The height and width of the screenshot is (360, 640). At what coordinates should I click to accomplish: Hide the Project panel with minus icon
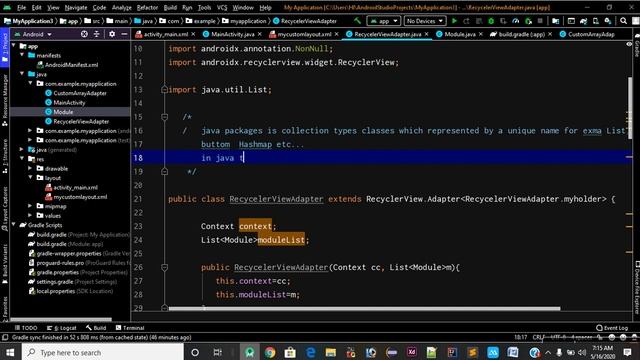[124, 34]
